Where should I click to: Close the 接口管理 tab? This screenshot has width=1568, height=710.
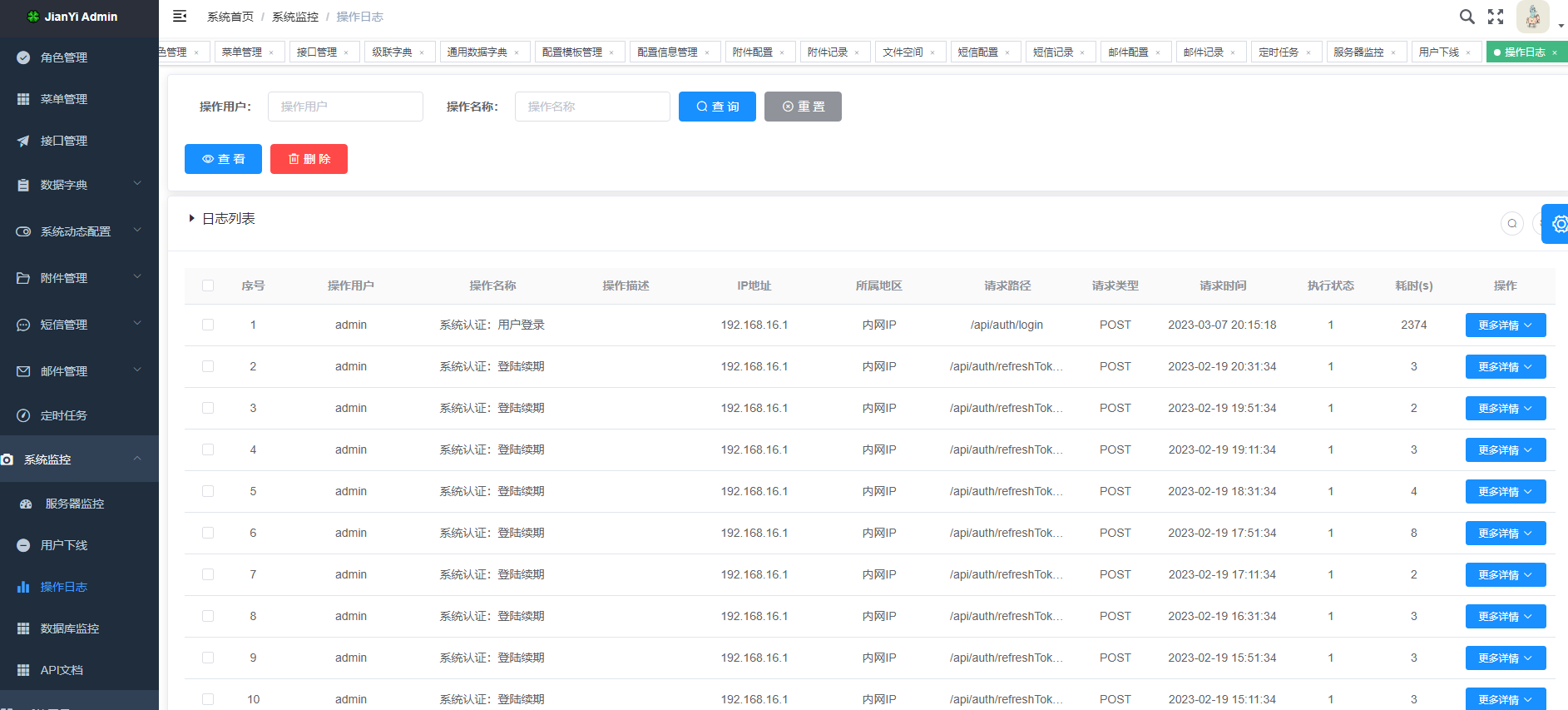(346, 52)
